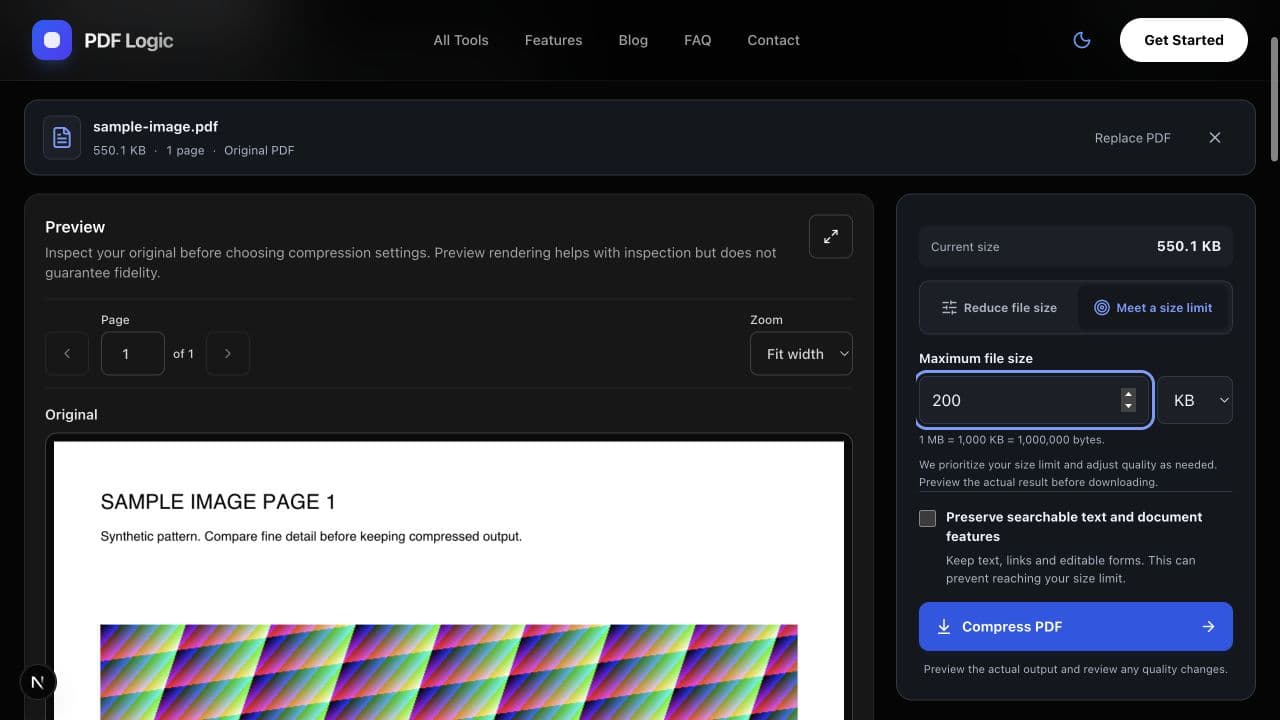Click Replace PDF
This screenshot has height=720, width=1280.
[x=1132, y=138]
